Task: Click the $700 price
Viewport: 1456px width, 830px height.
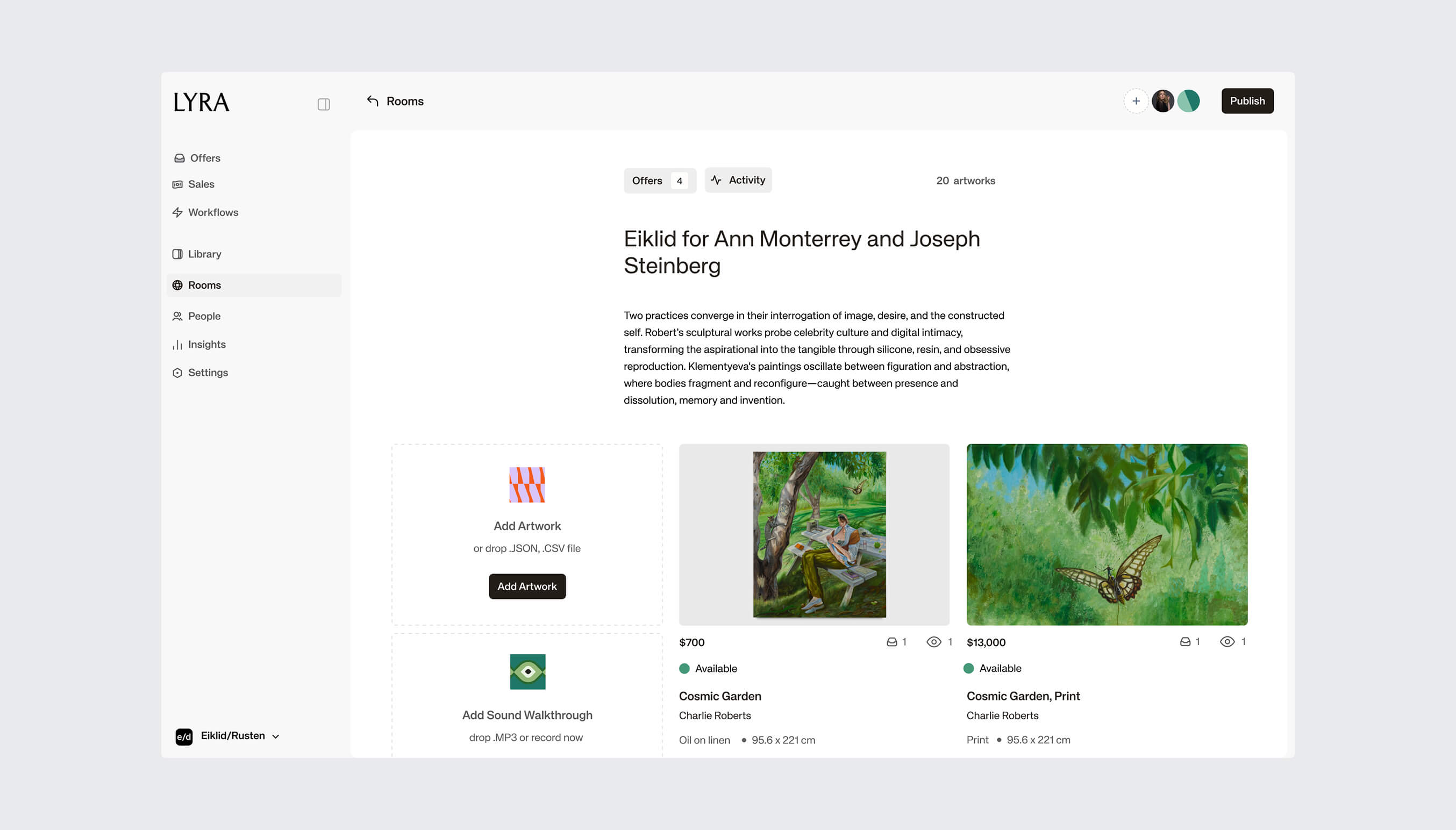Action: pyautogui.click(x=691, y=642)
